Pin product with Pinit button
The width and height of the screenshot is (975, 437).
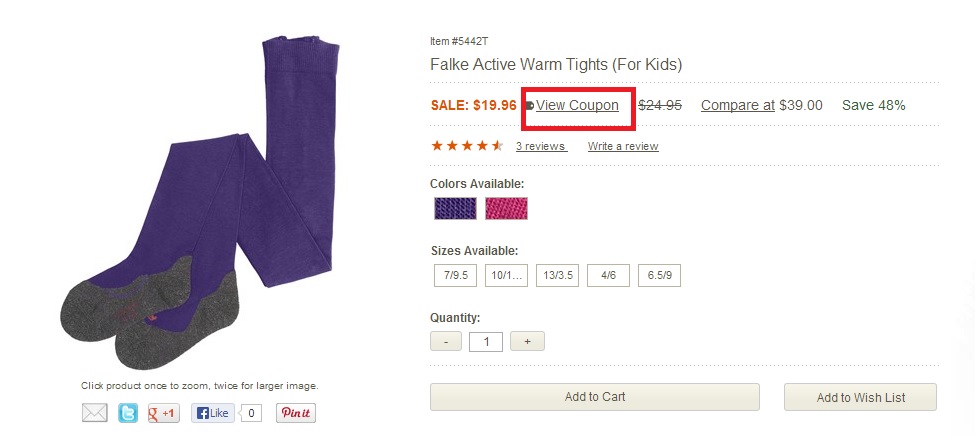296,413
